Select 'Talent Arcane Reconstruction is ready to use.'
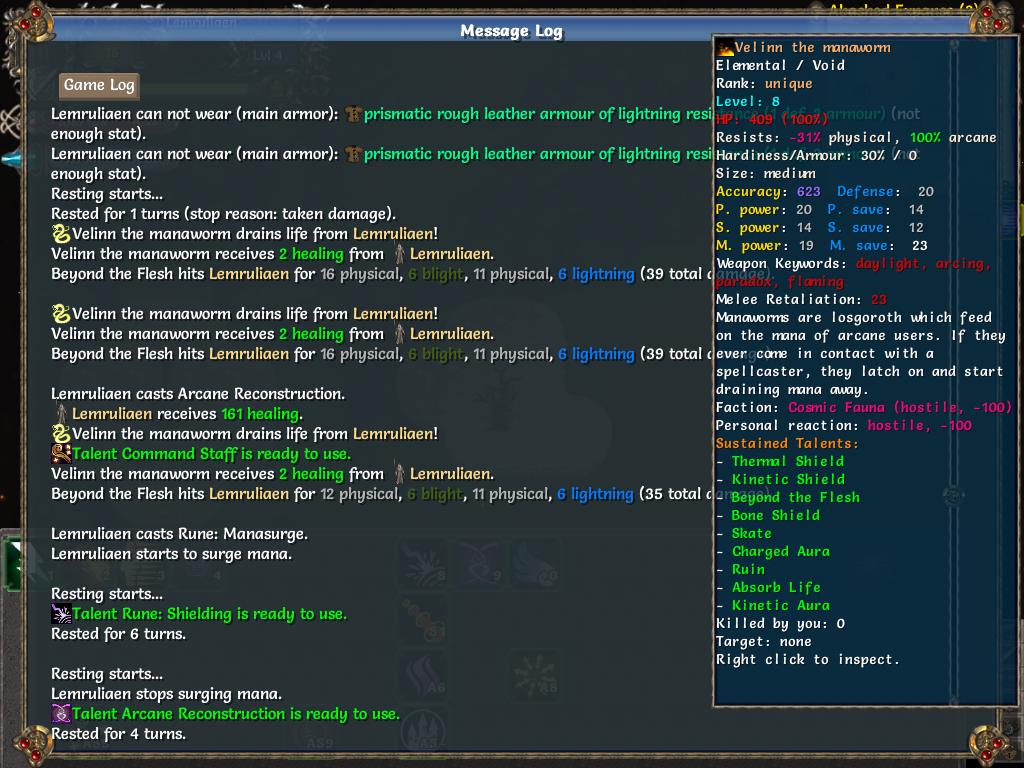This screenshot has height=768, width=1024. (x=236, y=714)
